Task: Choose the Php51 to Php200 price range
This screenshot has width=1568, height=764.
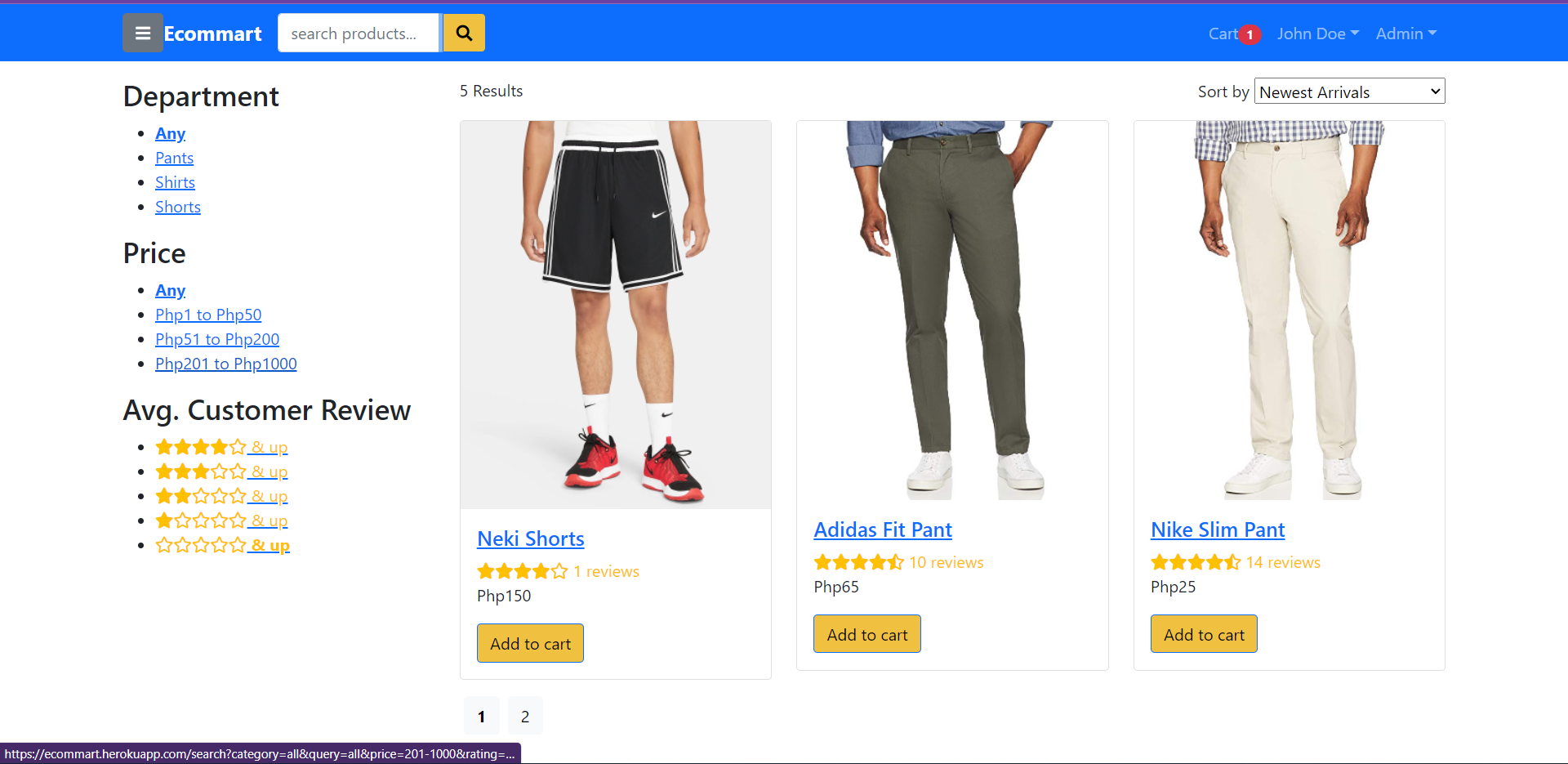Action: pyautogui.click(x=217, y=339)
